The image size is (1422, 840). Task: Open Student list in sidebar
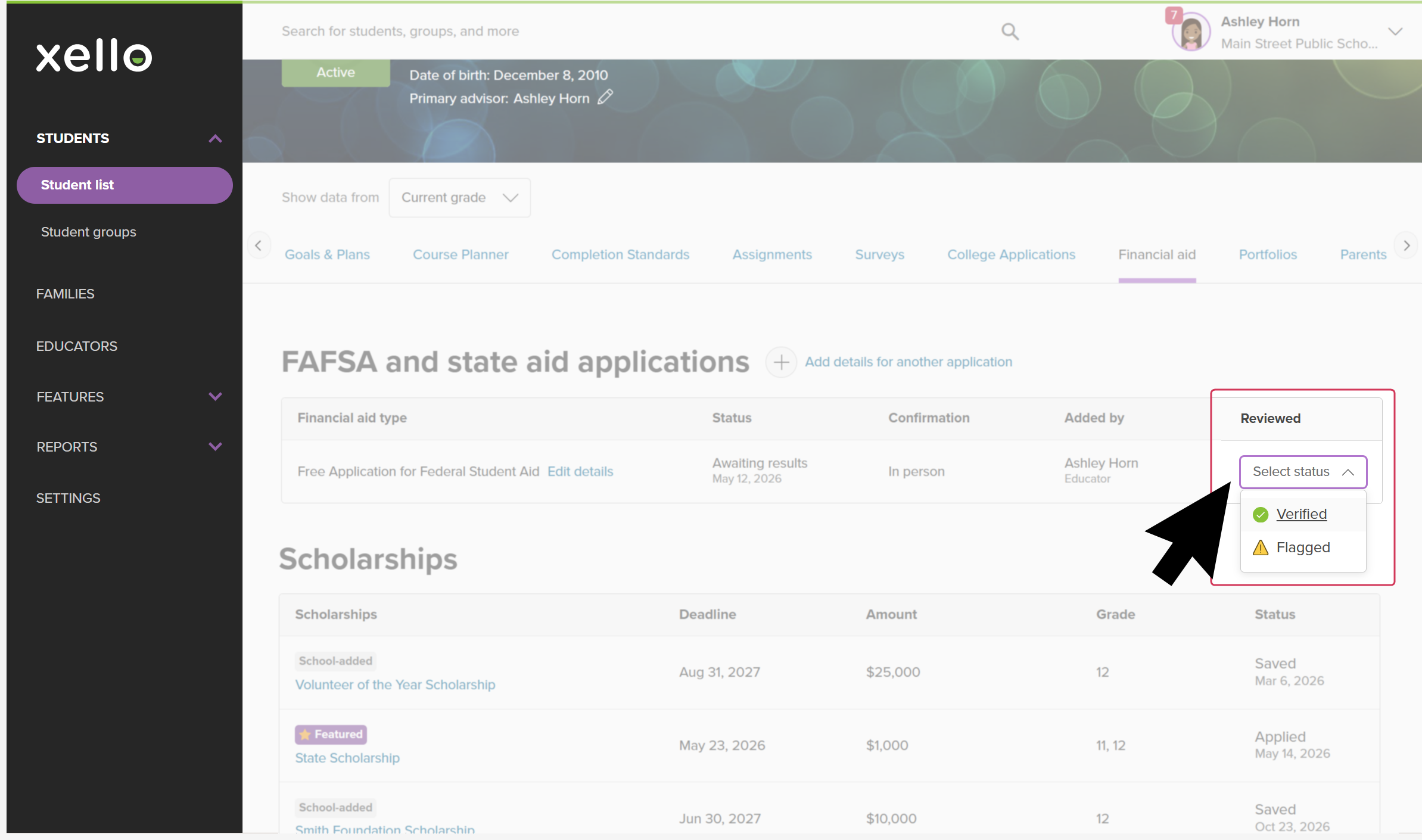[x=125, y=185]
